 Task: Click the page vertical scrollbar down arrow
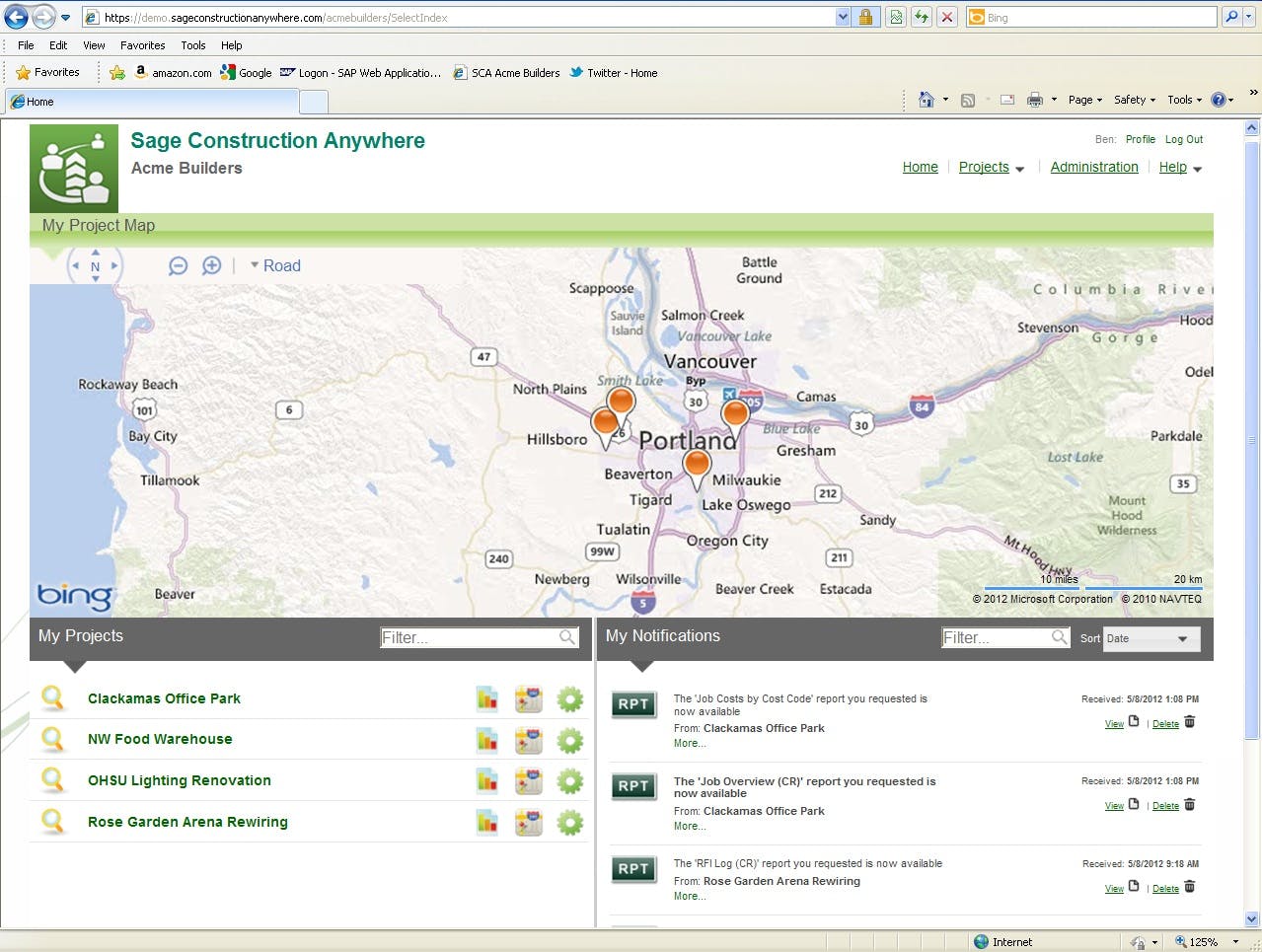point(1252,918)
